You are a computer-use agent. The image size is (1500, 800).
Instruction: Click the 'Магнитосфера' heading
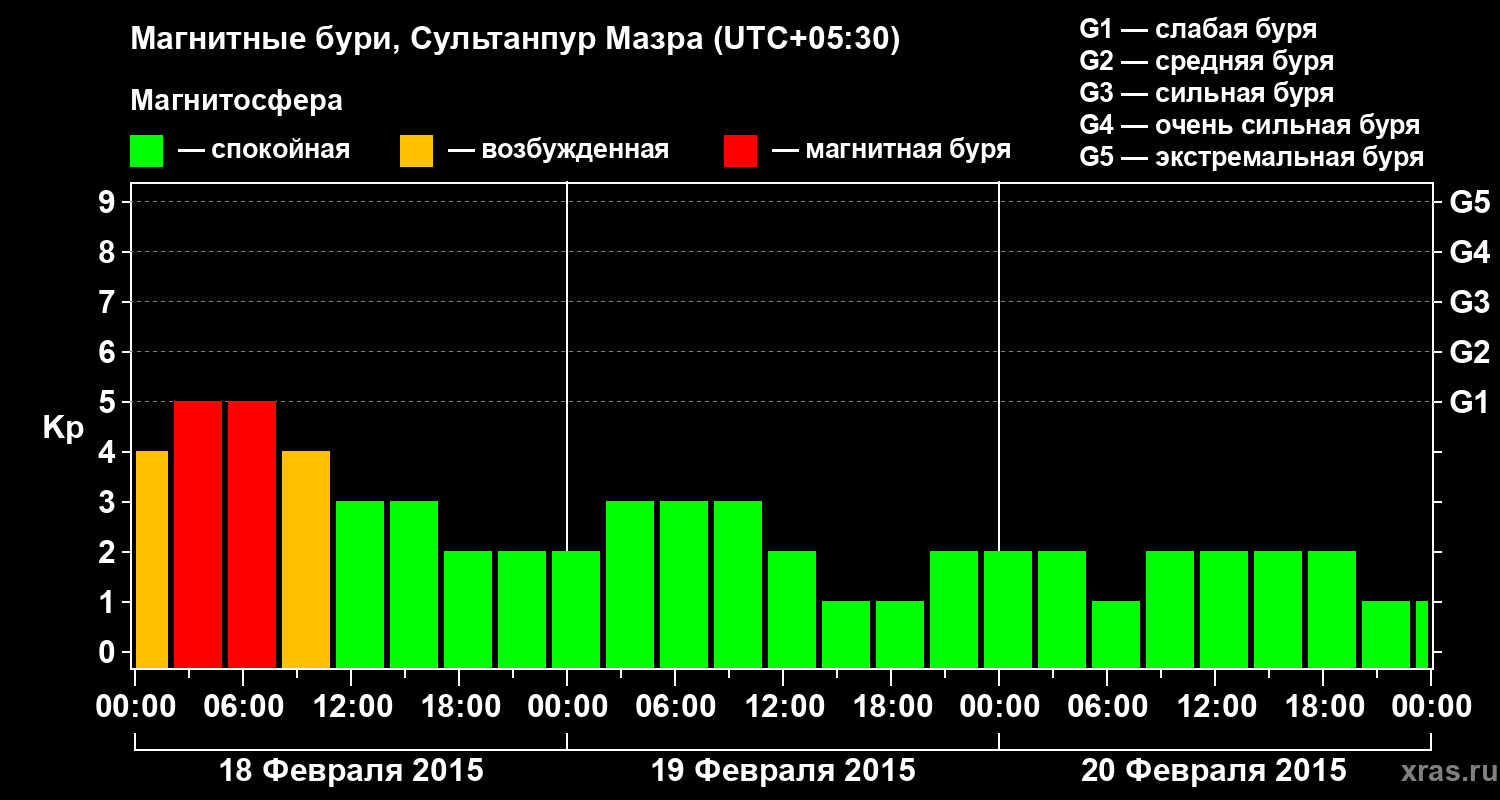(237, 101)
